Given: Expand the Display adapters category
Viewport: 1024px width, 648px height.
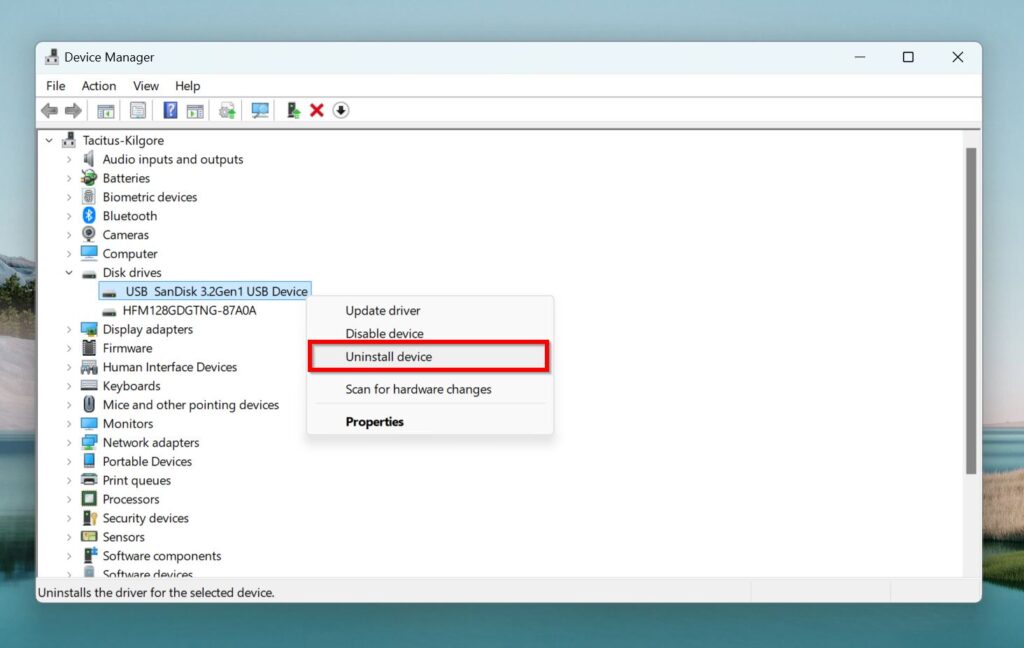Looking at the screenshot, I should (68, 330).
